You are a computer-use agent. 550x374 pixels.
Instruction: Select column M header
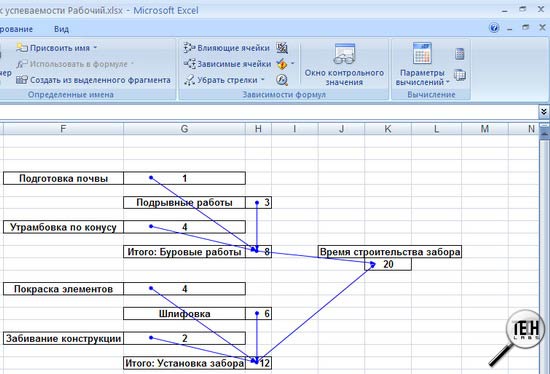coord(485,129)
